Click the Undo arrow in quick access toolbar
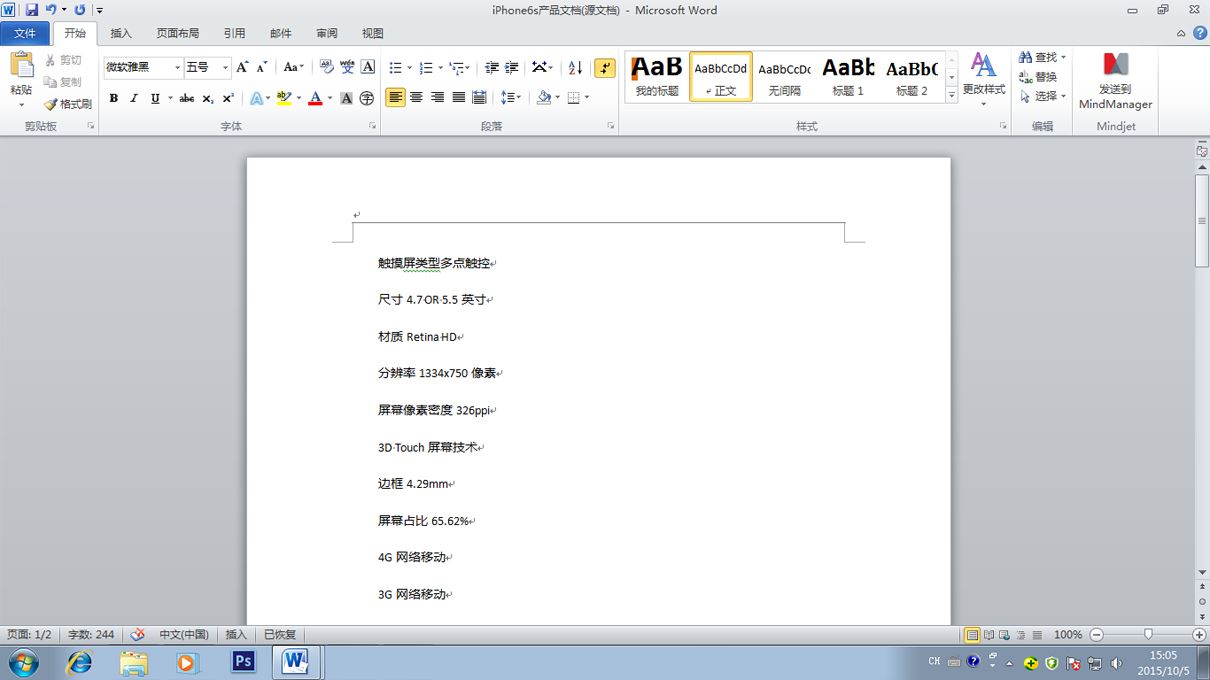The image size is (1210, 680). 50,10
